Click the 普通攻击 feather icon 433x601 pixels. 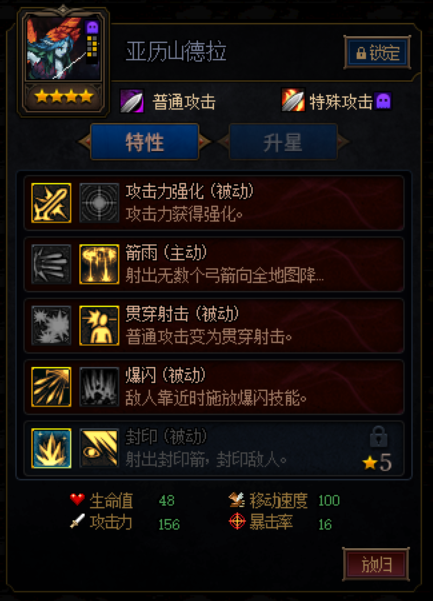(132, 101)
